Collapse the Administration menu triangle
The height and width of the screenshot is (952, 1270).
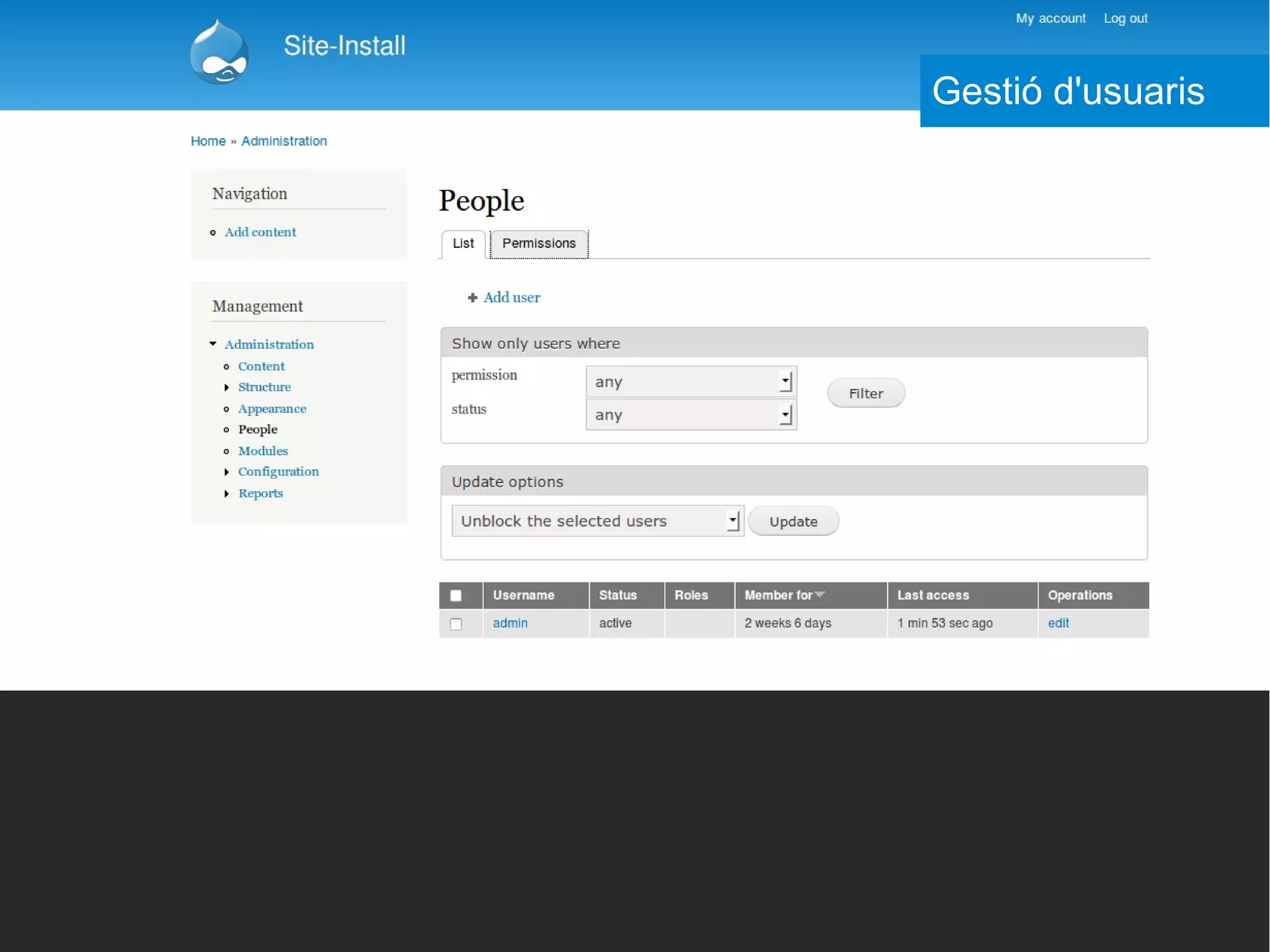[x=213, y=344]
